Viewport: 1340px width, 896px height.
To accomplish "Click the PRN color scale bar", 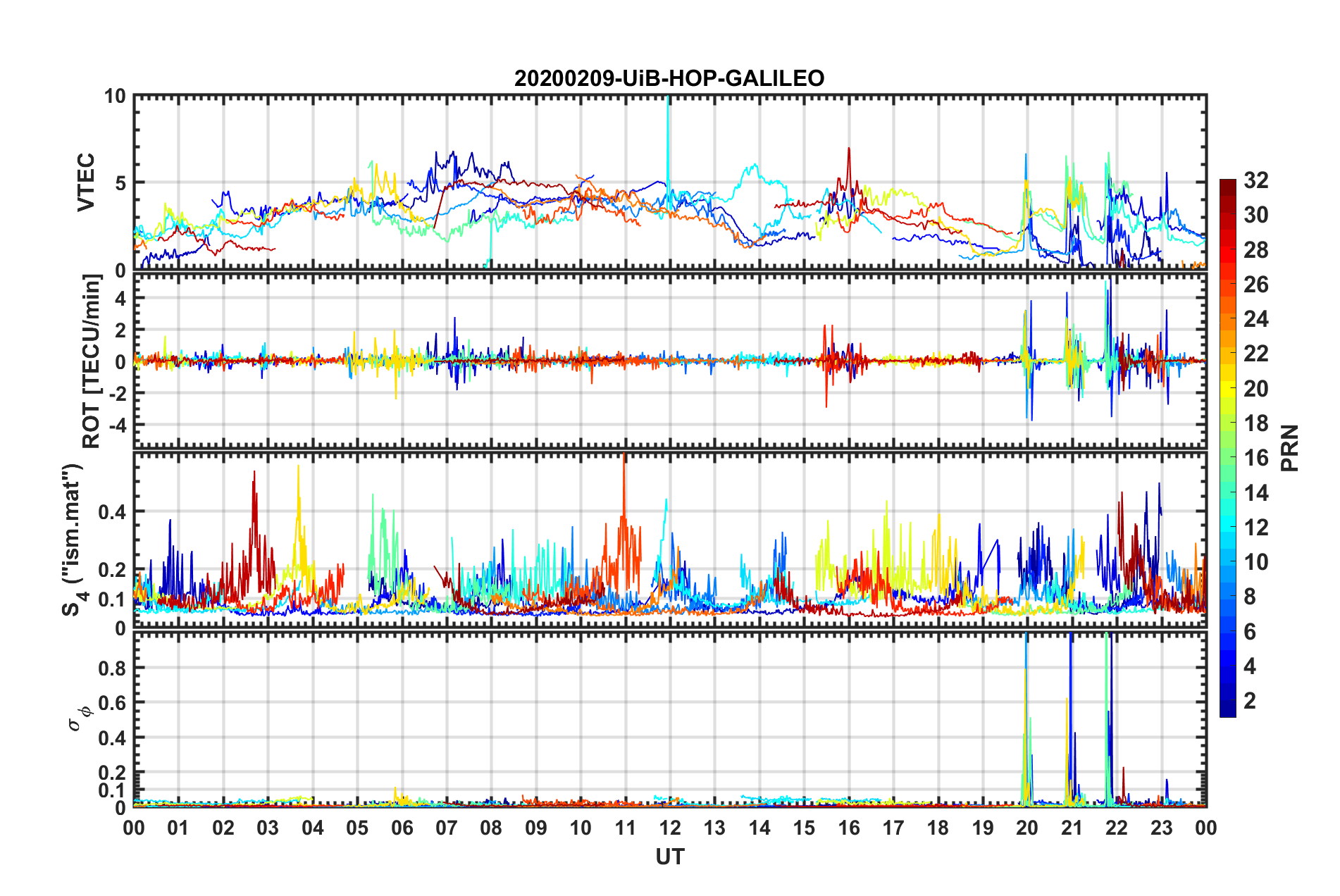I will pos(1228,448).
